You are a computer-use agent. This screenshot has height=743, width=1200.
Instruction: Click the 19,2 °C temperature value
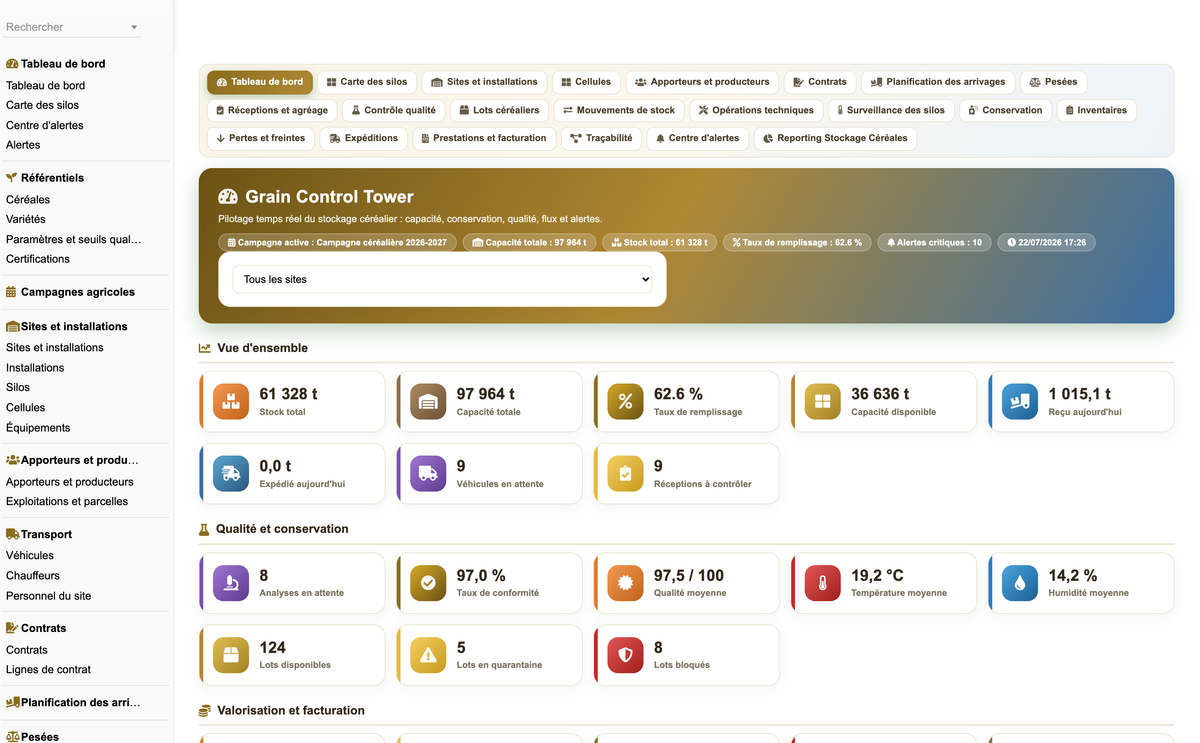(877, 575)
